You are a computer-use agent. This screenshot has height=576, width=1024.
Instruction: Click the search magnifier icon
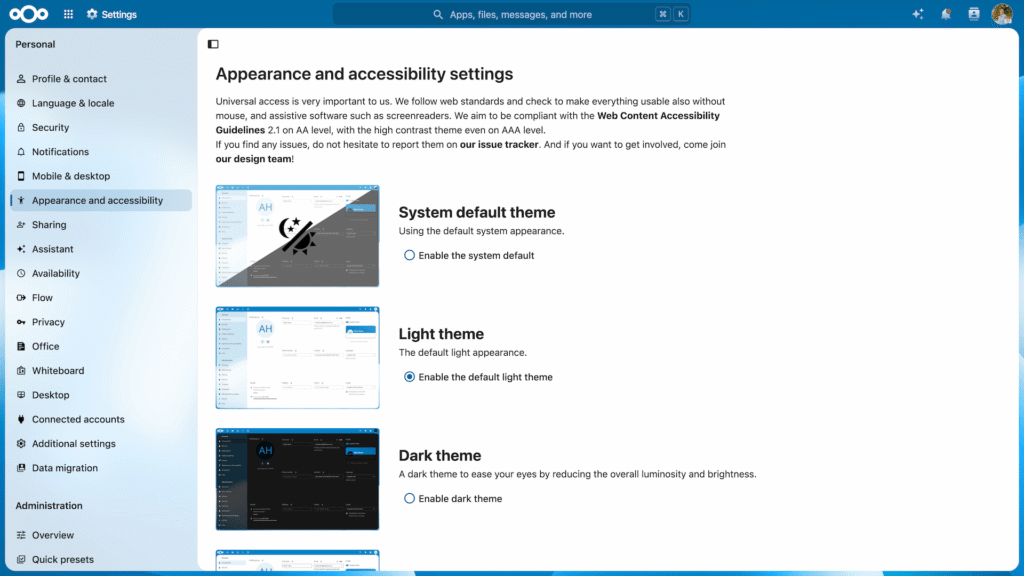tap(438, 14)
